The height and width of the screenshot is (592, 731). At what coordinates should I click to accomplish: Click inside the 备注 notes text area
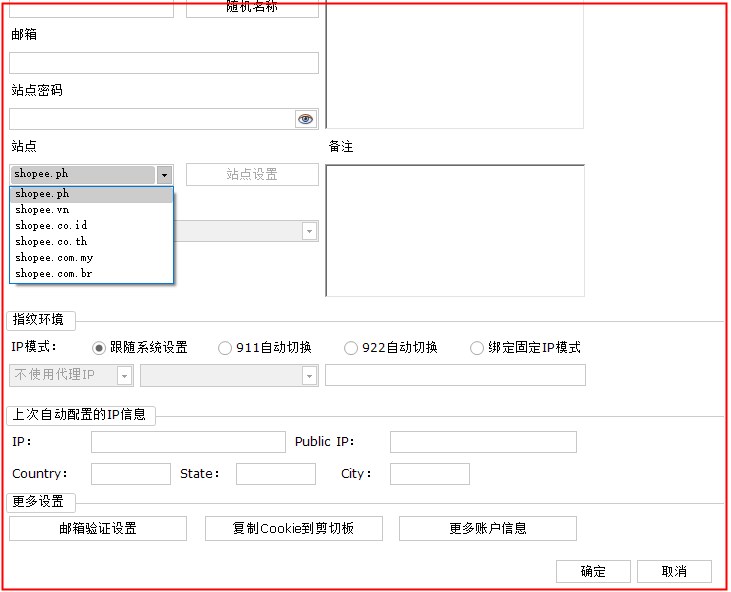tap(455, 231)
